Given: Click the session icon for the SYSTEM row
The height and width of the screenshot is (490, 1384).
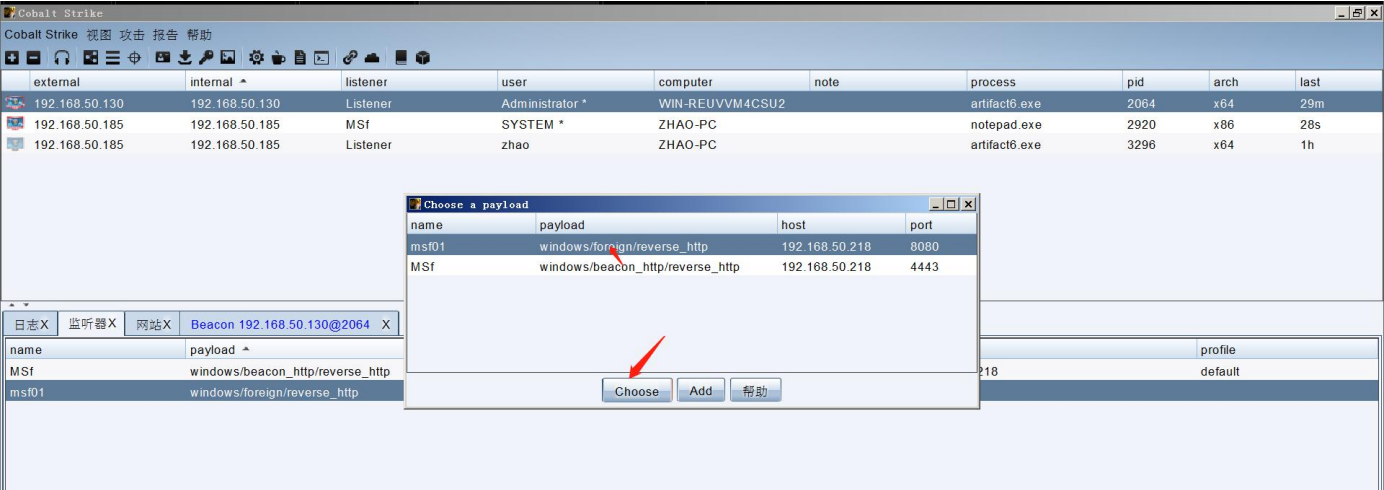Looking at the screenshot, I should click(x=15, y=124).
